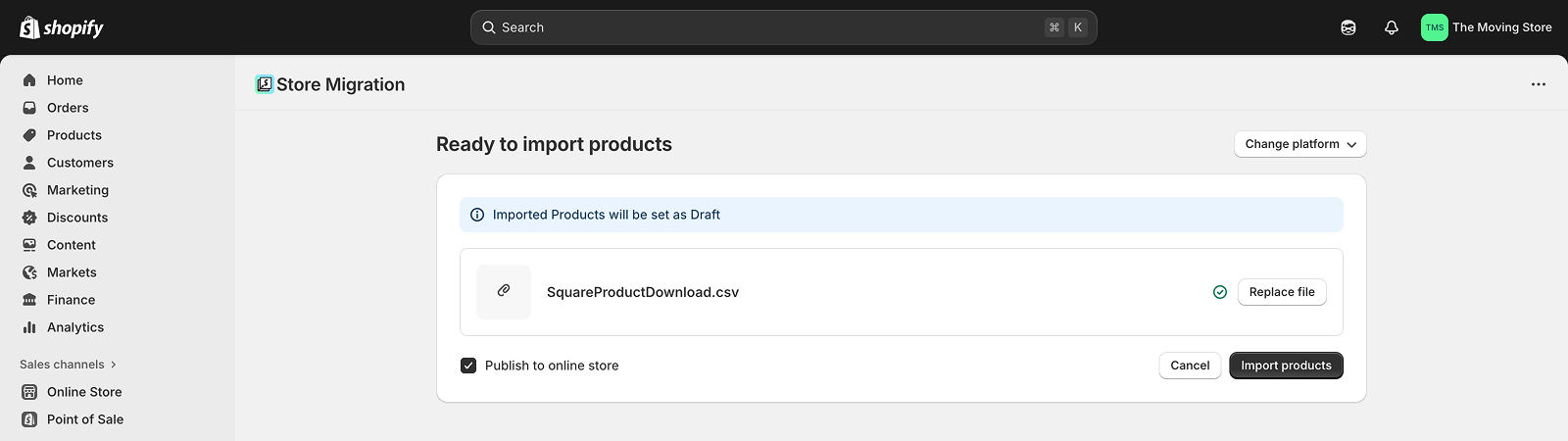1568x441 pixels.
Task: Click the Discounts badge icon
Action: 29,218
